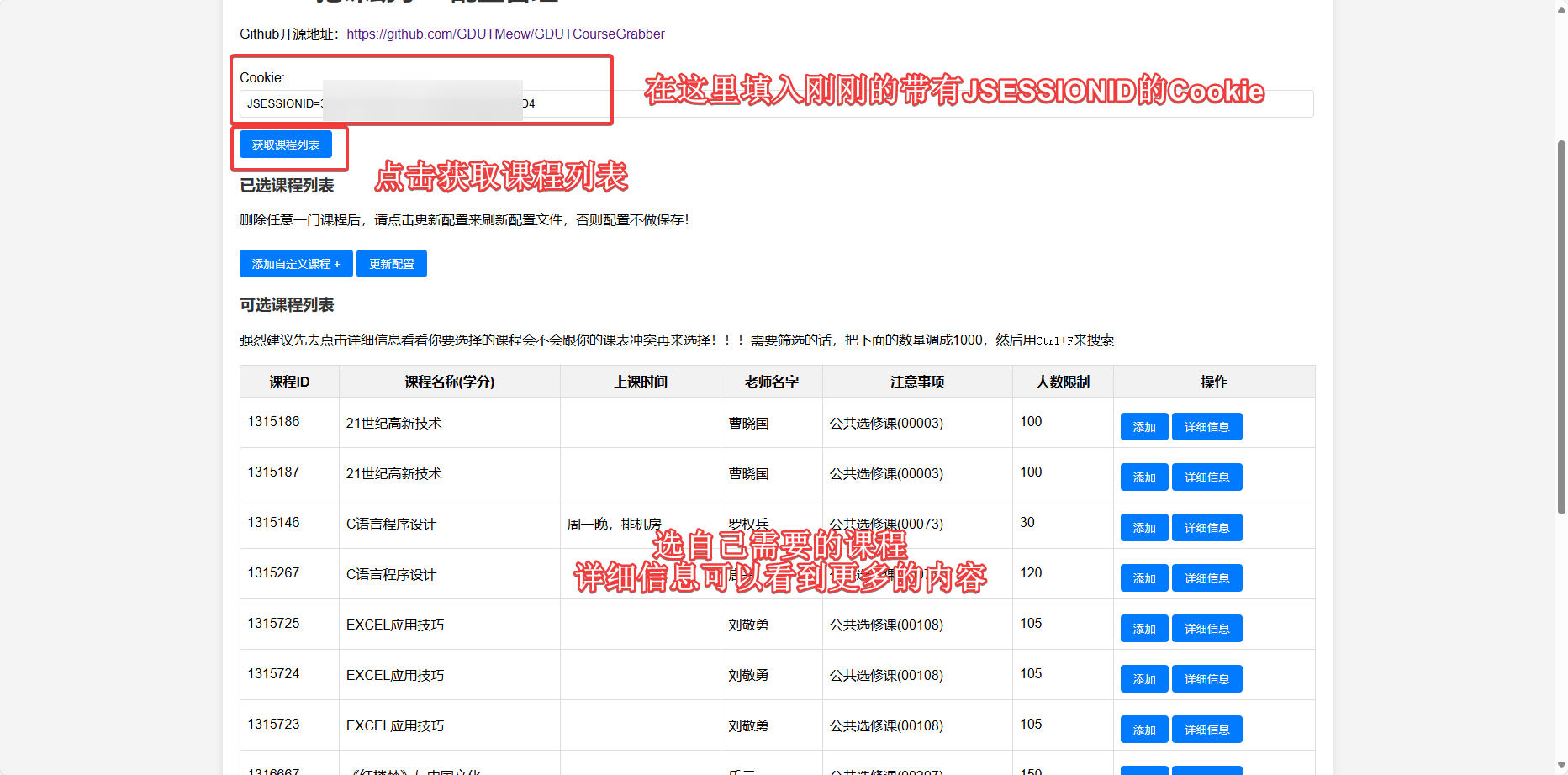The height and width of the screenshot is (775, 1568).
Task: View 详细信息 for course 1315146
Action: [1206, 527]
